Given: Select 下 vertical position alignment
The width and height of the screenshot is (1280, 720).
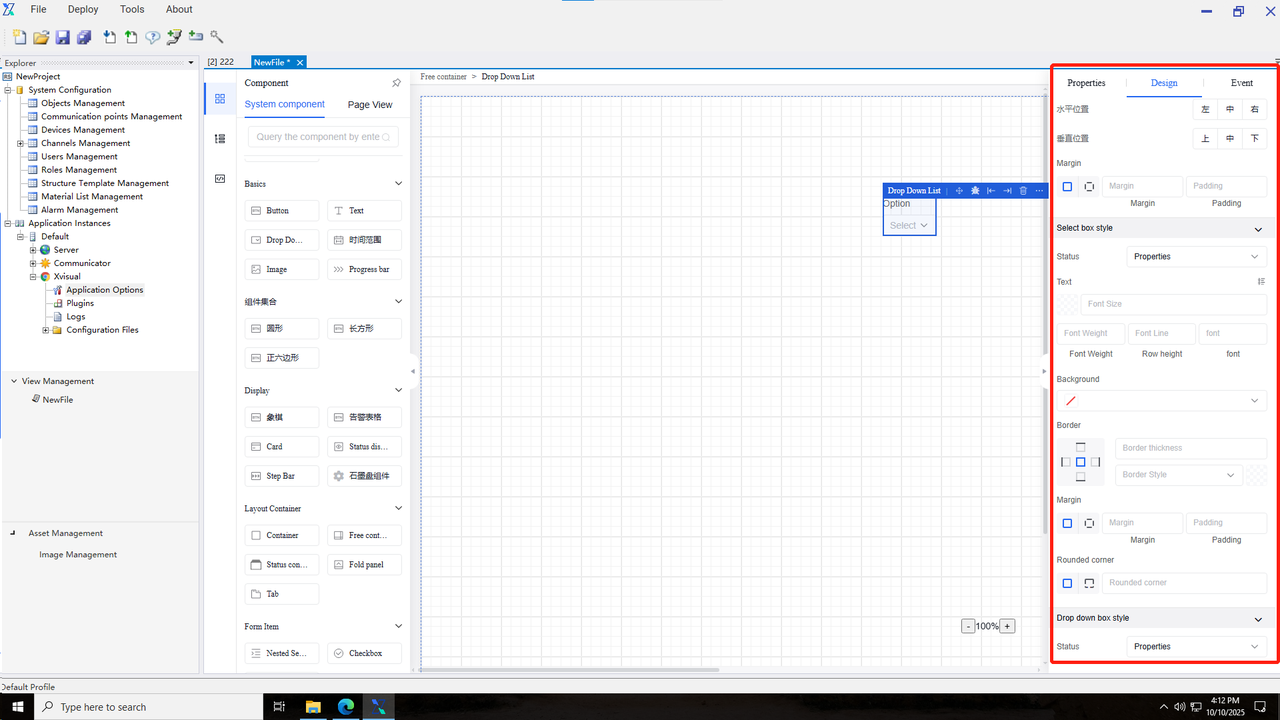Looking at the screenshot, I should (x=1254, y=139).
